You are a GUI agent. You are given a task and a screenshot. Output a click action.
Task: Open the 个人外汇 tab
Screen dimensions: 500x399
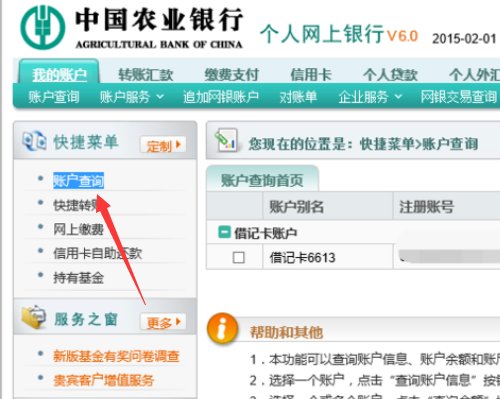click(x=474, y=74)
